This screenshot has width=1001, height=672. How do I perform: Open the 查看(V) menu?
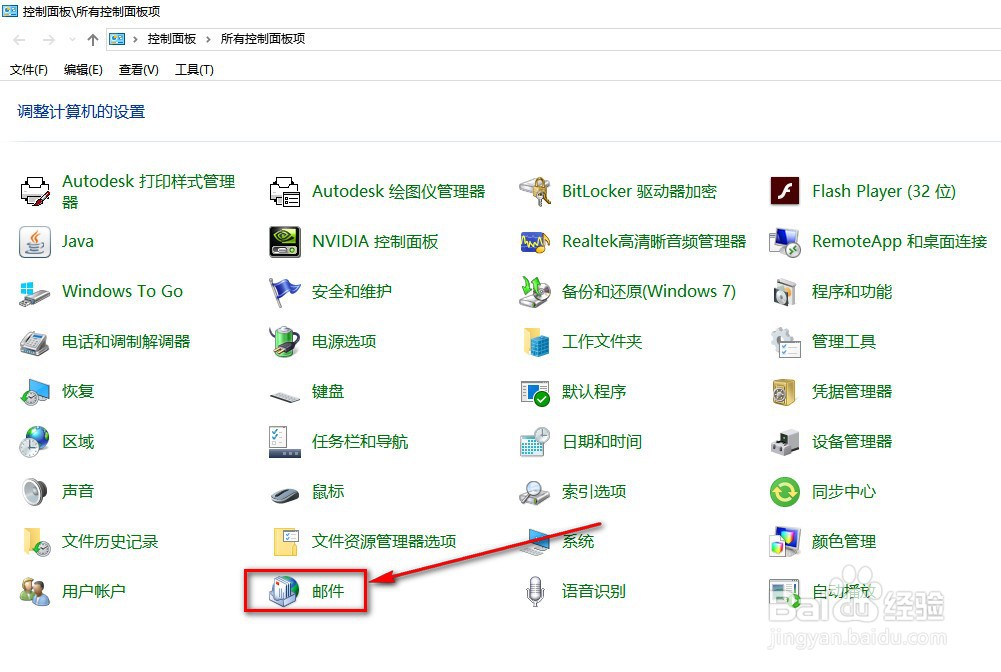click(x=139, y=70)
